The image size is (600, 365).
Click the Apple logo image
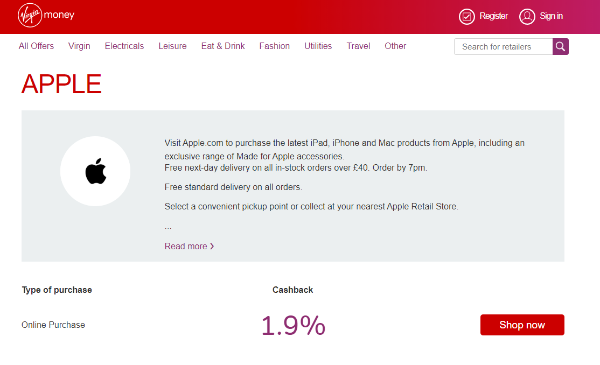click(95, 171)
